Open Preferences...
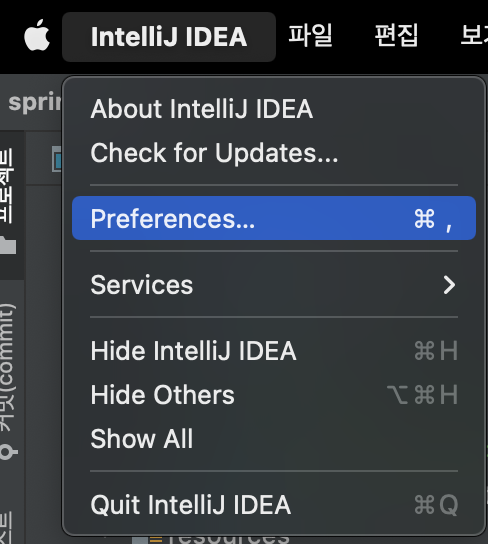The image size is (488, 544). pos(274,218)
